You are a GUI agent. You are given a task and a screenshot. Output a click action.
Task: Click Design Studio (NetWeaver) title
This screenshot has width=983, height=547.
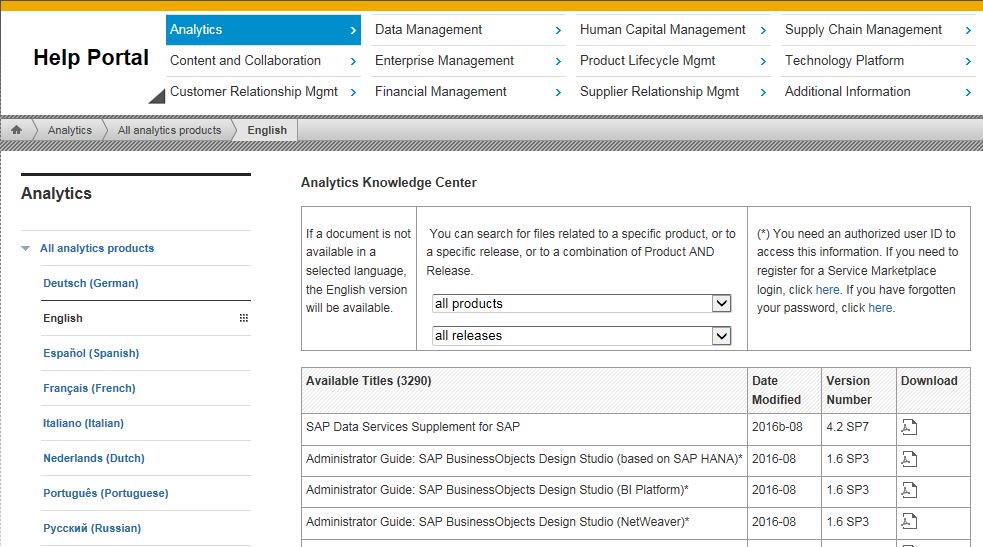tap(498, 521)
